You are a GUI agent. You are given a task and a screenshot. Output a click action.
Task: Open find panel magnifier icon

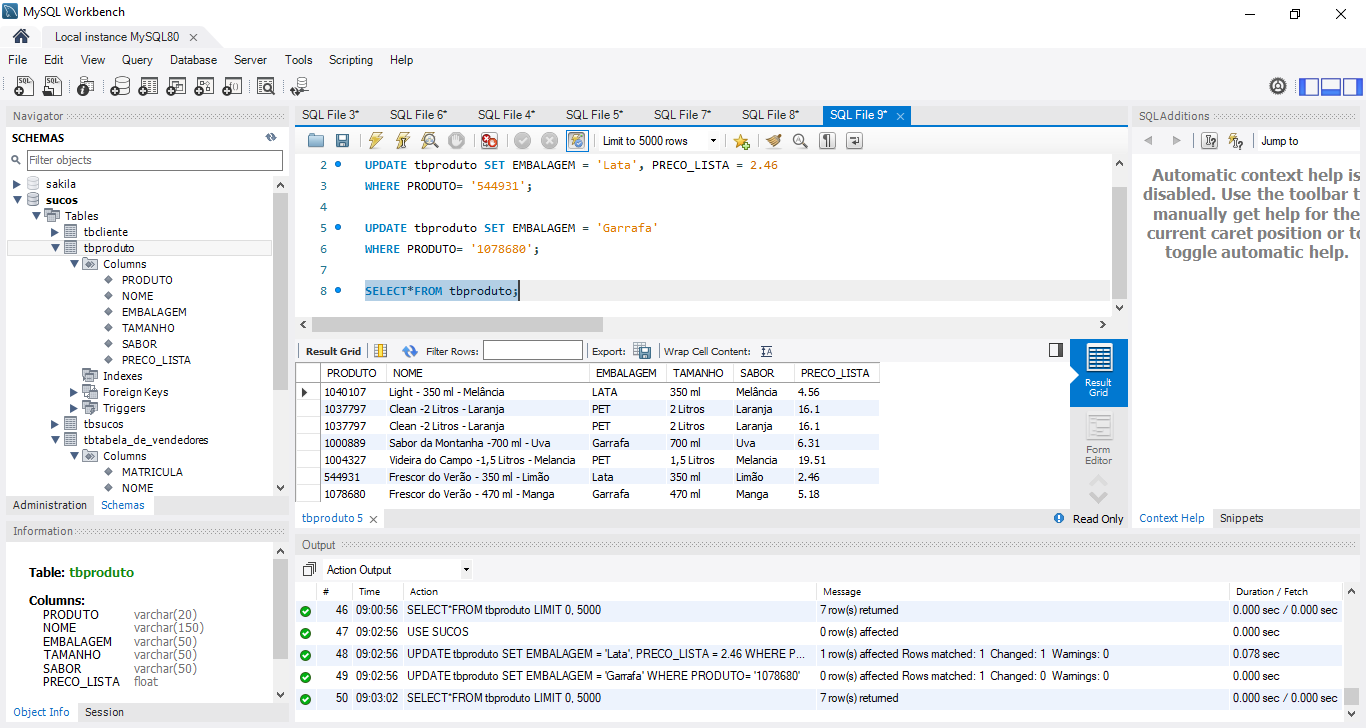[800, 141]
